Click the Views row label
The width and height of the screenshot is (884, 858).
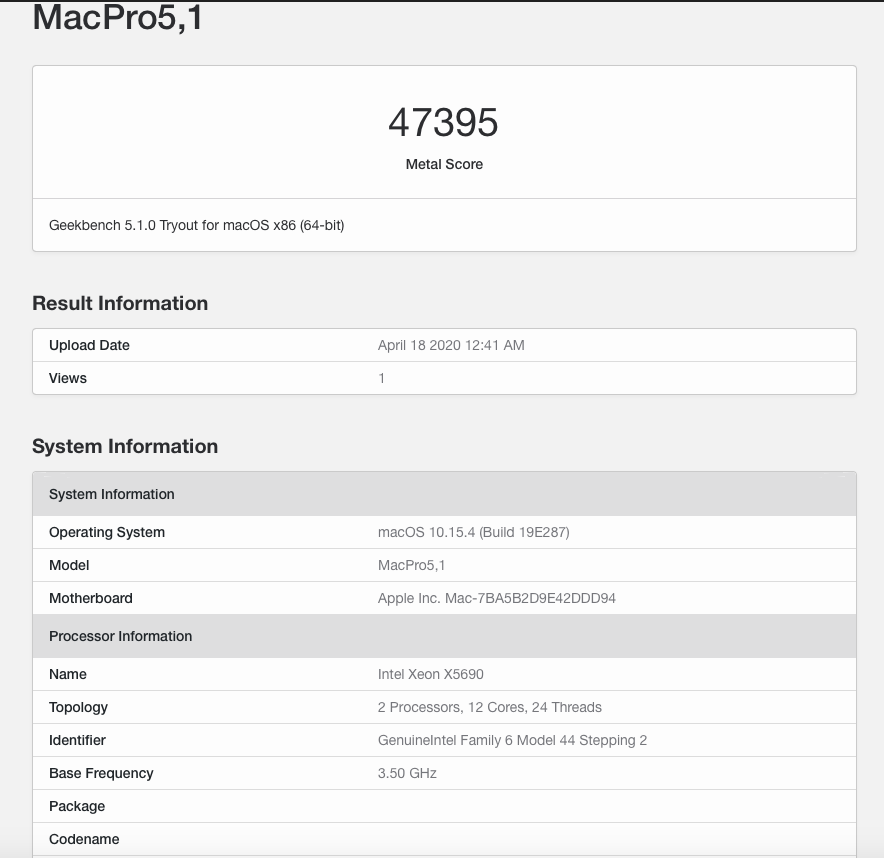point(68,378)
